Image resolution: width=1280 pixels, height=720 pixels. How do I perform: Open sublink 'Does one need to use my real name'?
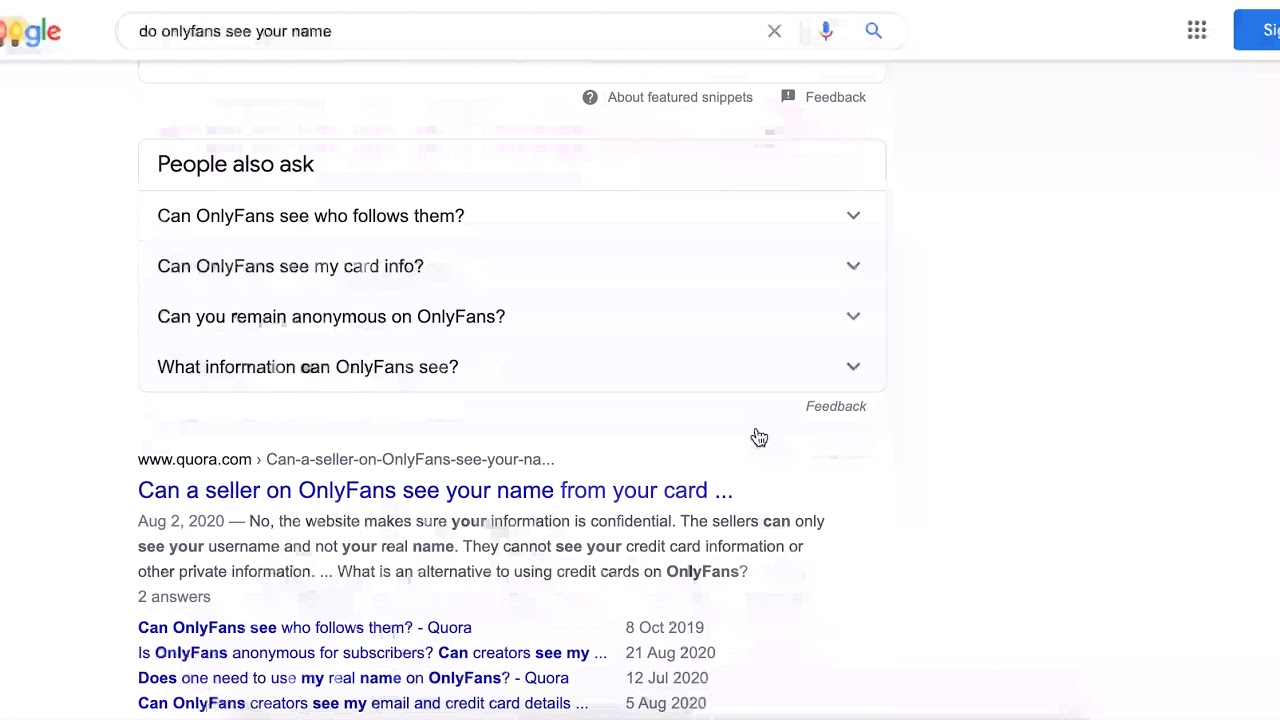pos(353,678)
